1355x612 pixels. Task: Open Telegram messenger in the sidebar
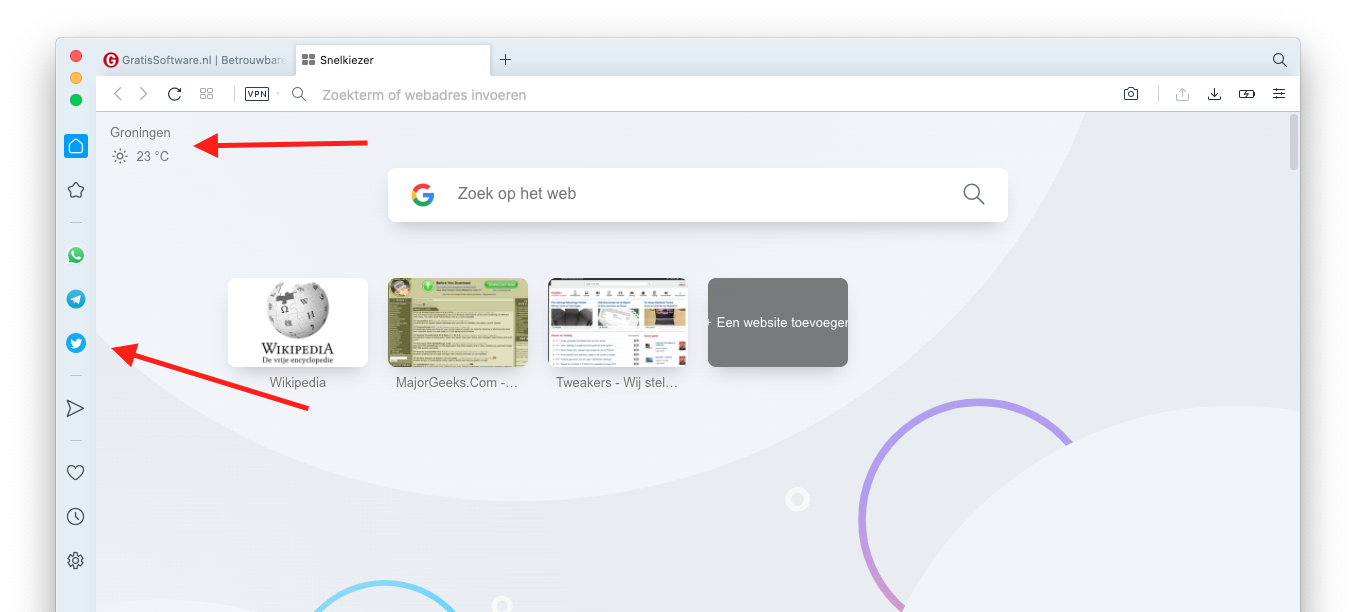[x=76, y=299]
